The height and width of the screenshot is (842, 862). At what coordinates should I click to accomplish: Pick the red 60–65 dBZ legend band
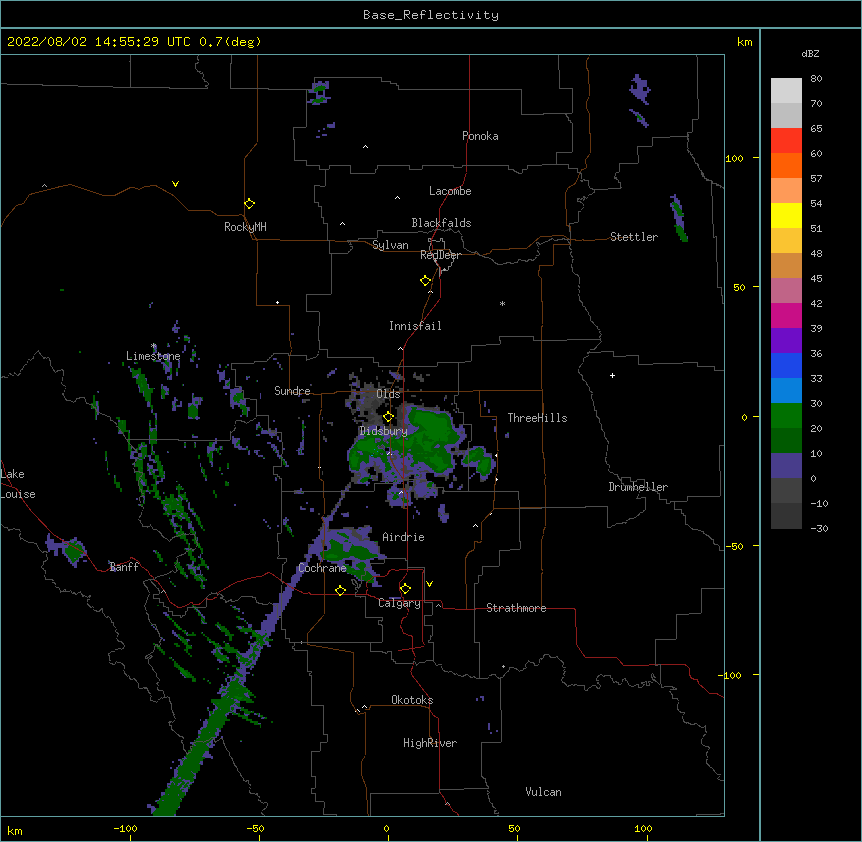click(786, 140)
